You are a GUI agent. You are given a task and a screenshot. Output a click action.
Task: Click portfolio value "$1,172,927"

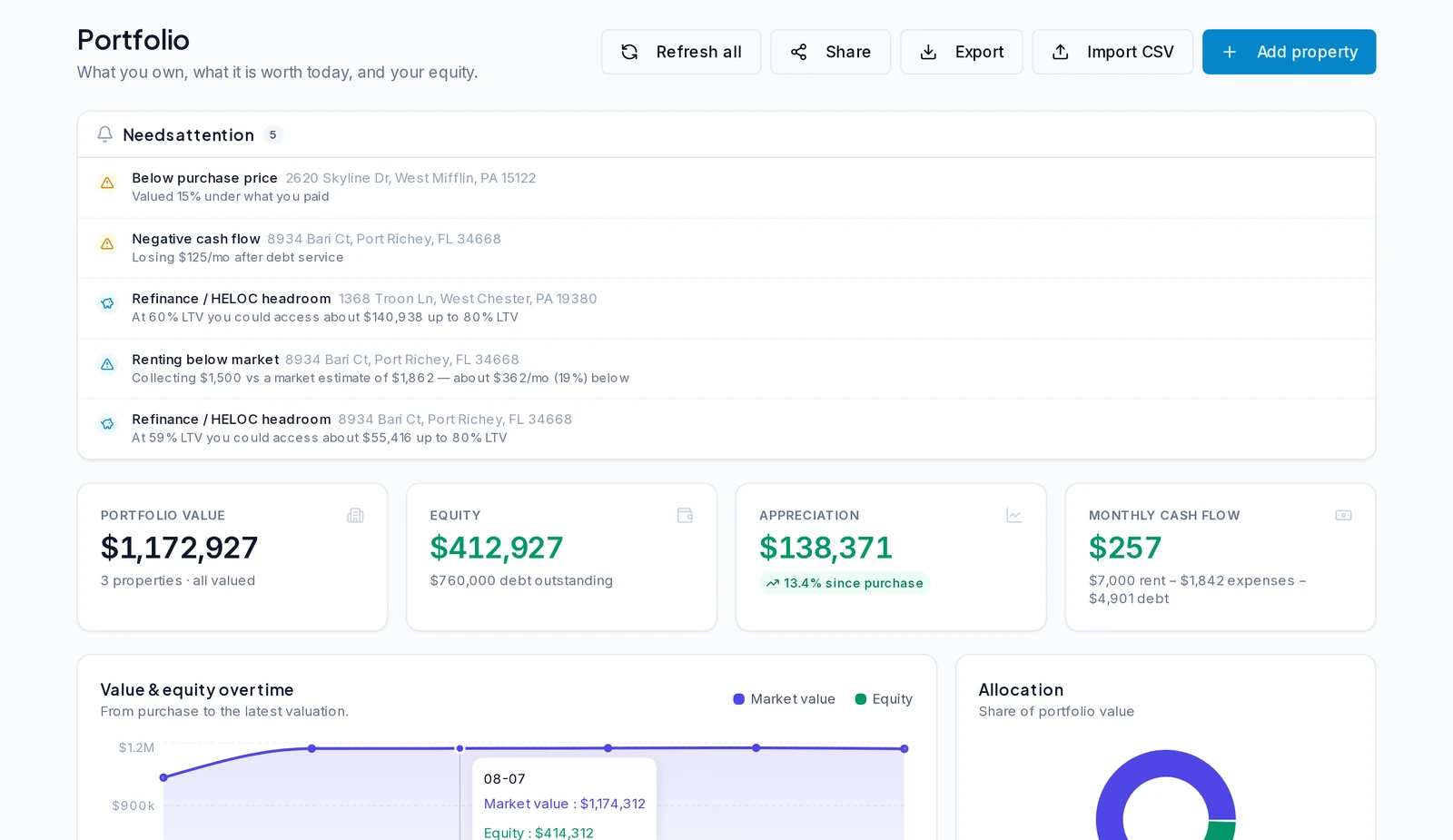click(x=180, y=548)
